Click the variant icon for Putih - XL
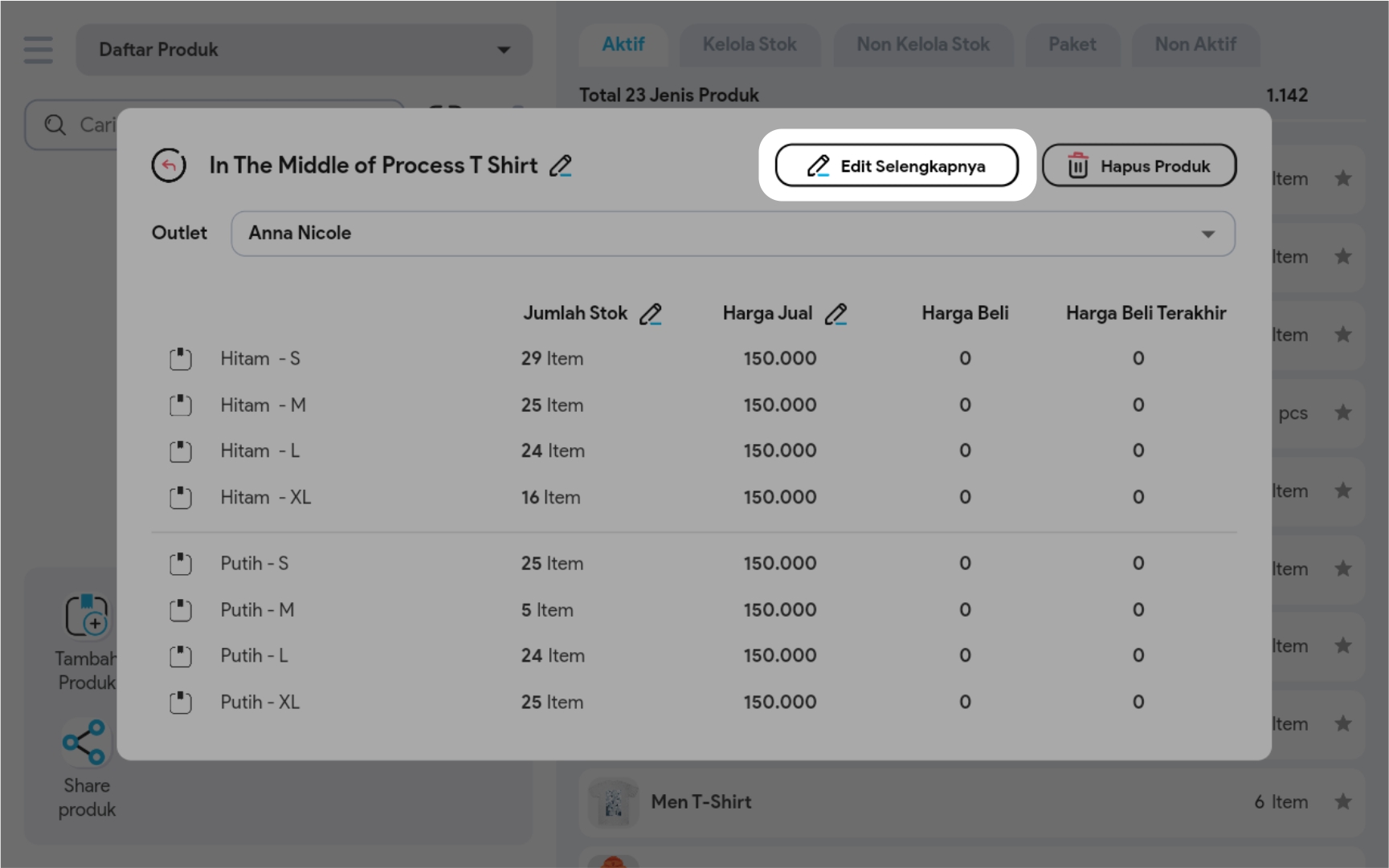The width and height of the screenshot is (1389, 868). tap(181, 703)
